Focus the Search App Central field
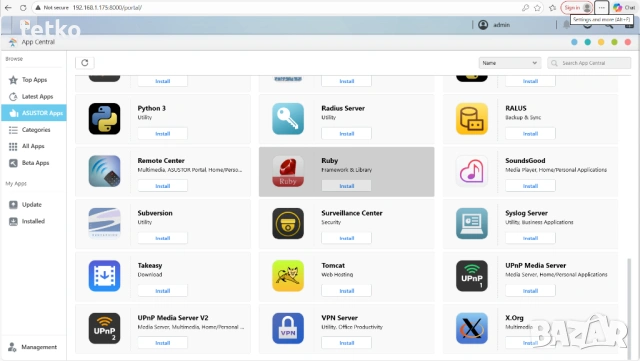640x361 pixels. pyautogui.click(x=589, y=63)
